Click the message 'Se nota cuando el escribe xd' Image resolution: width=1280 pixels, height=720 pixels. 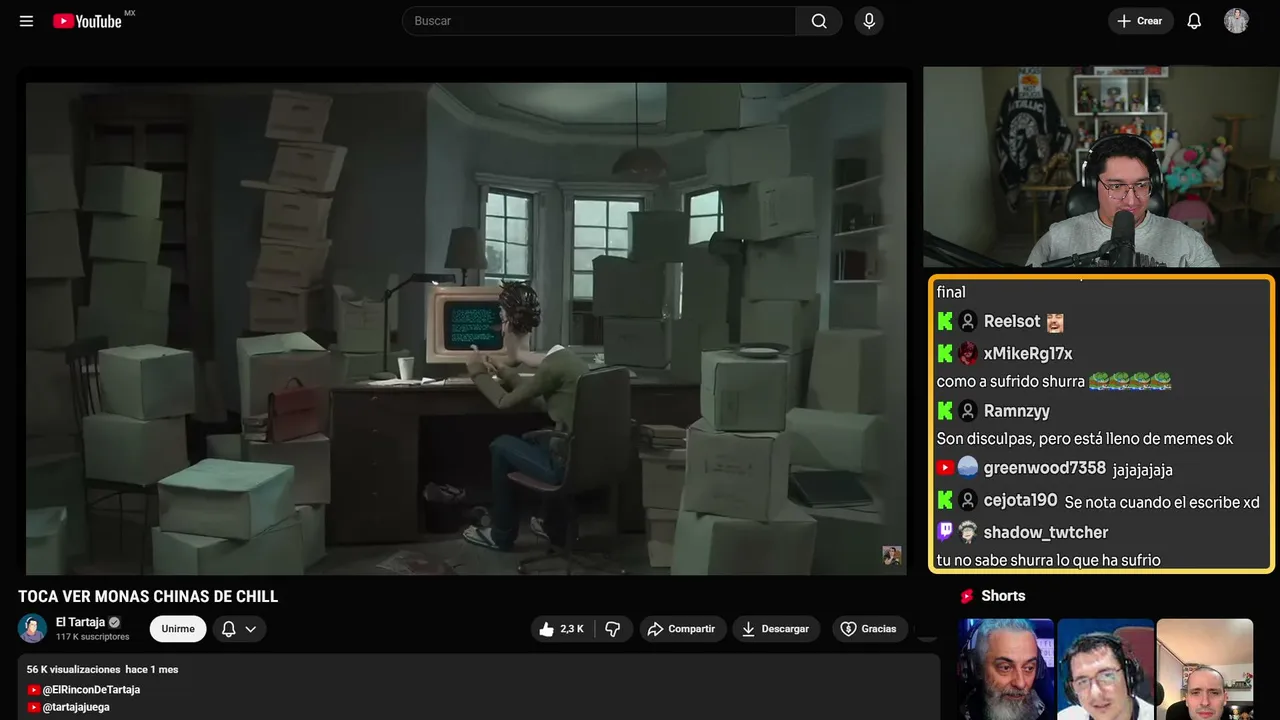[1162, 502]
